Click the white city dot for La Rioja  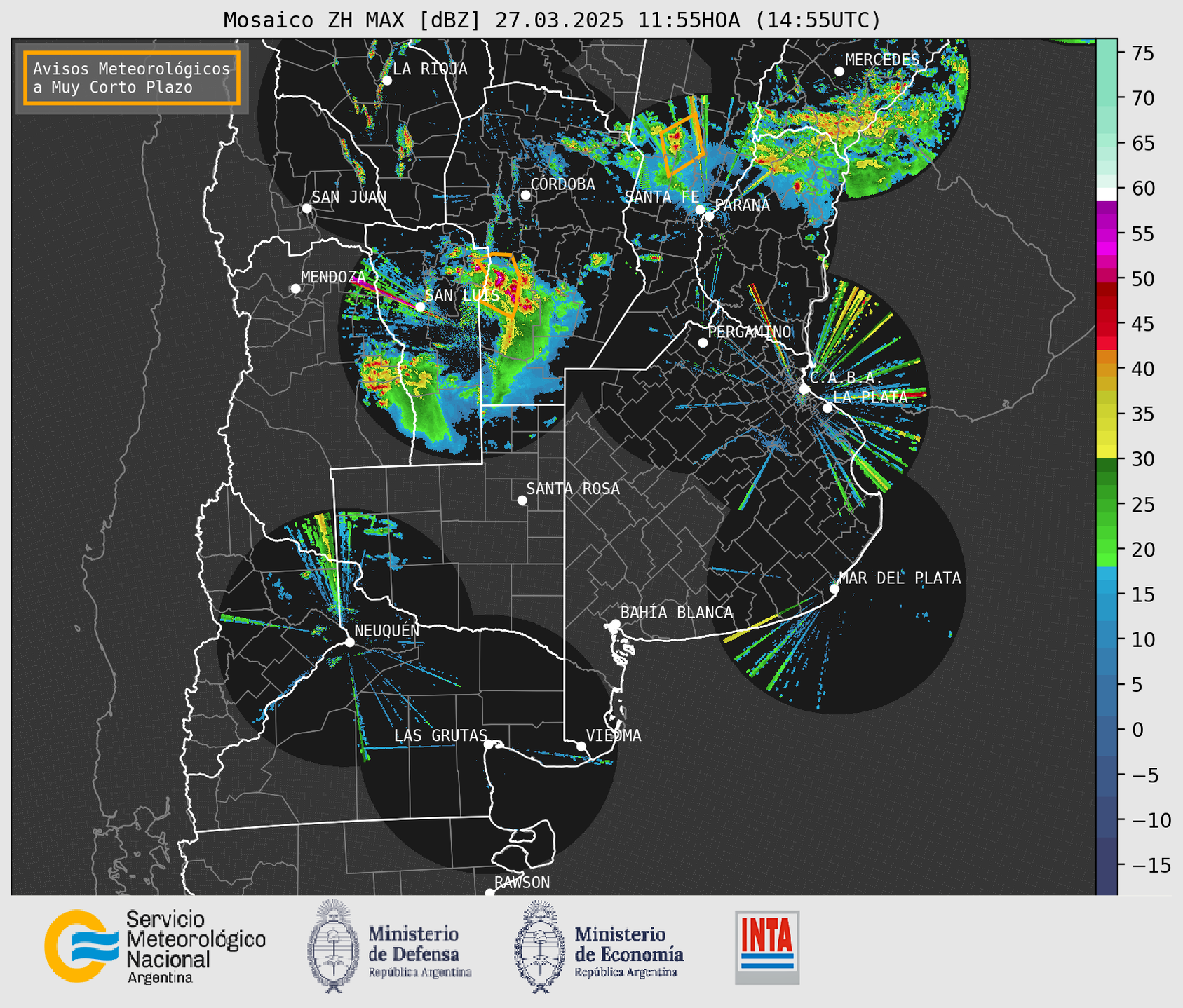pyautogui.click(x=386, y=81)
